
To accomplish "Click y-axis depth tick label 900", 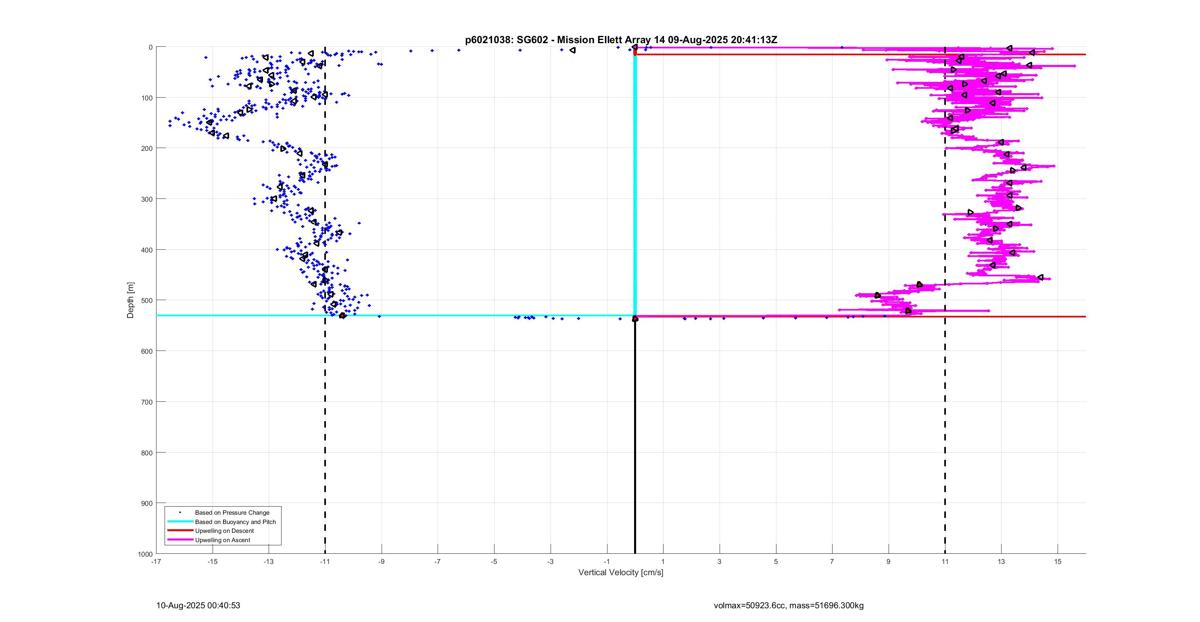I will [146, 503].
